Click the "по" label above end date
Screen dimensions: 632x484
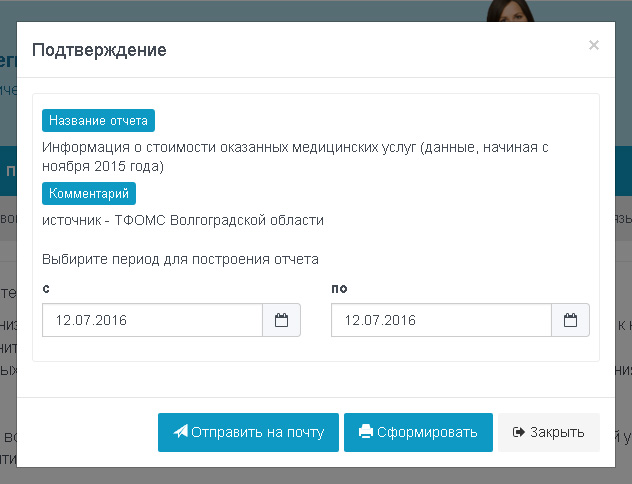point(339,289)
